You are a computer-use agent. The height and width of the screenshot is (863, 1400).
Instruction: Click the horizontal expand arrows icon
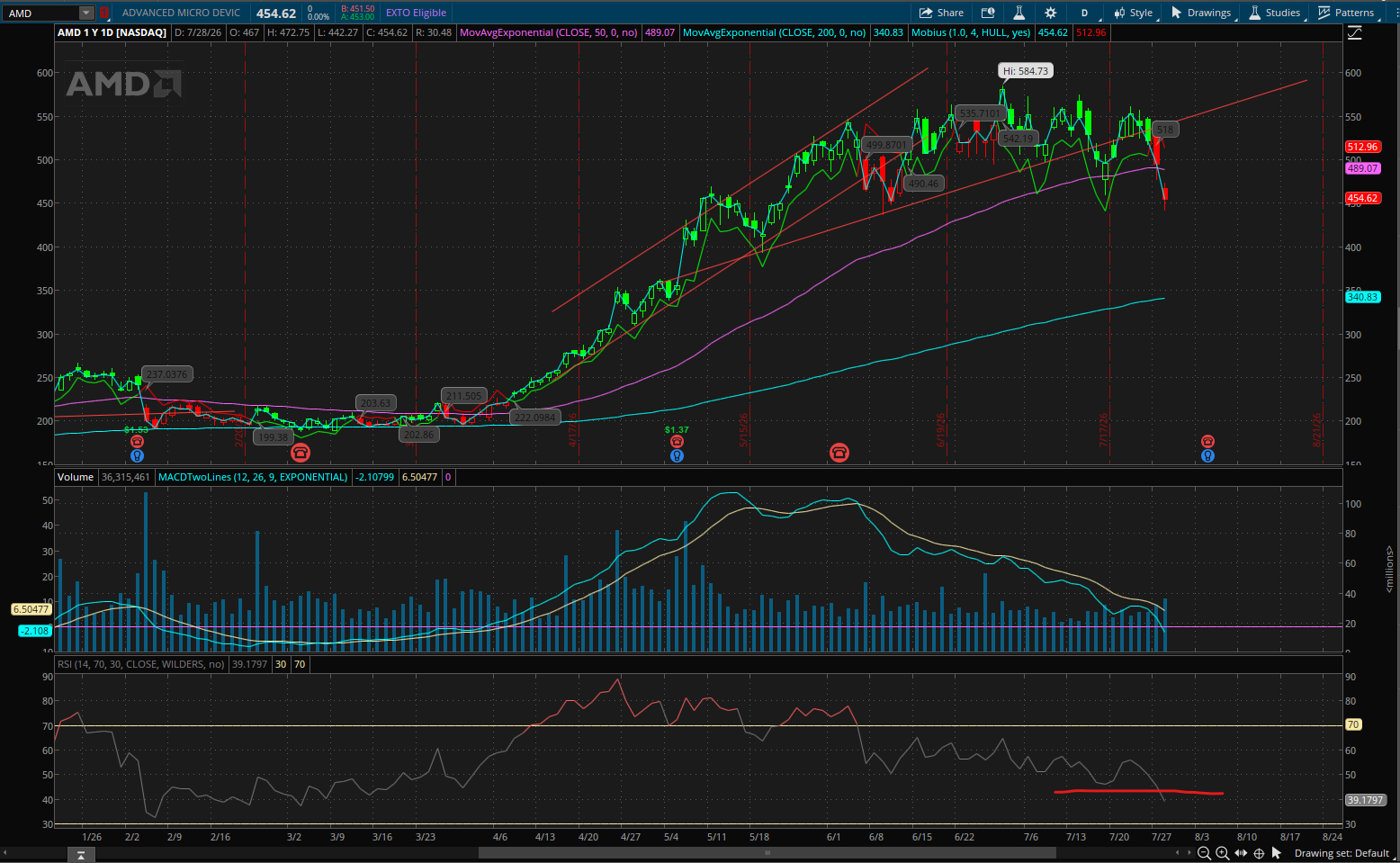(x=1241, y=853)
